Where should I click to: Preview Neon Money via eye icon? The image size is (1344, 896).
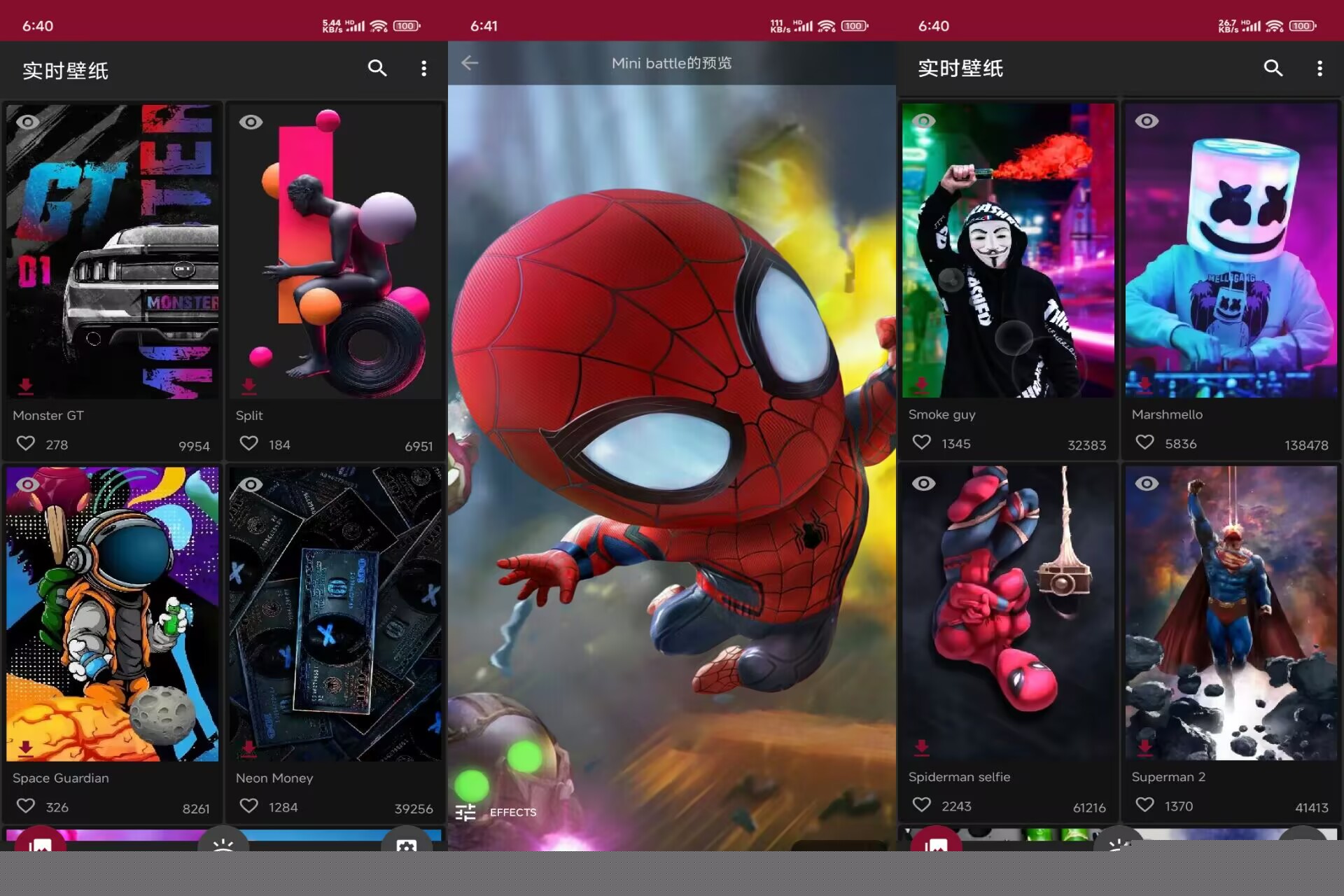pyautogui.click(x=251, y=484)
